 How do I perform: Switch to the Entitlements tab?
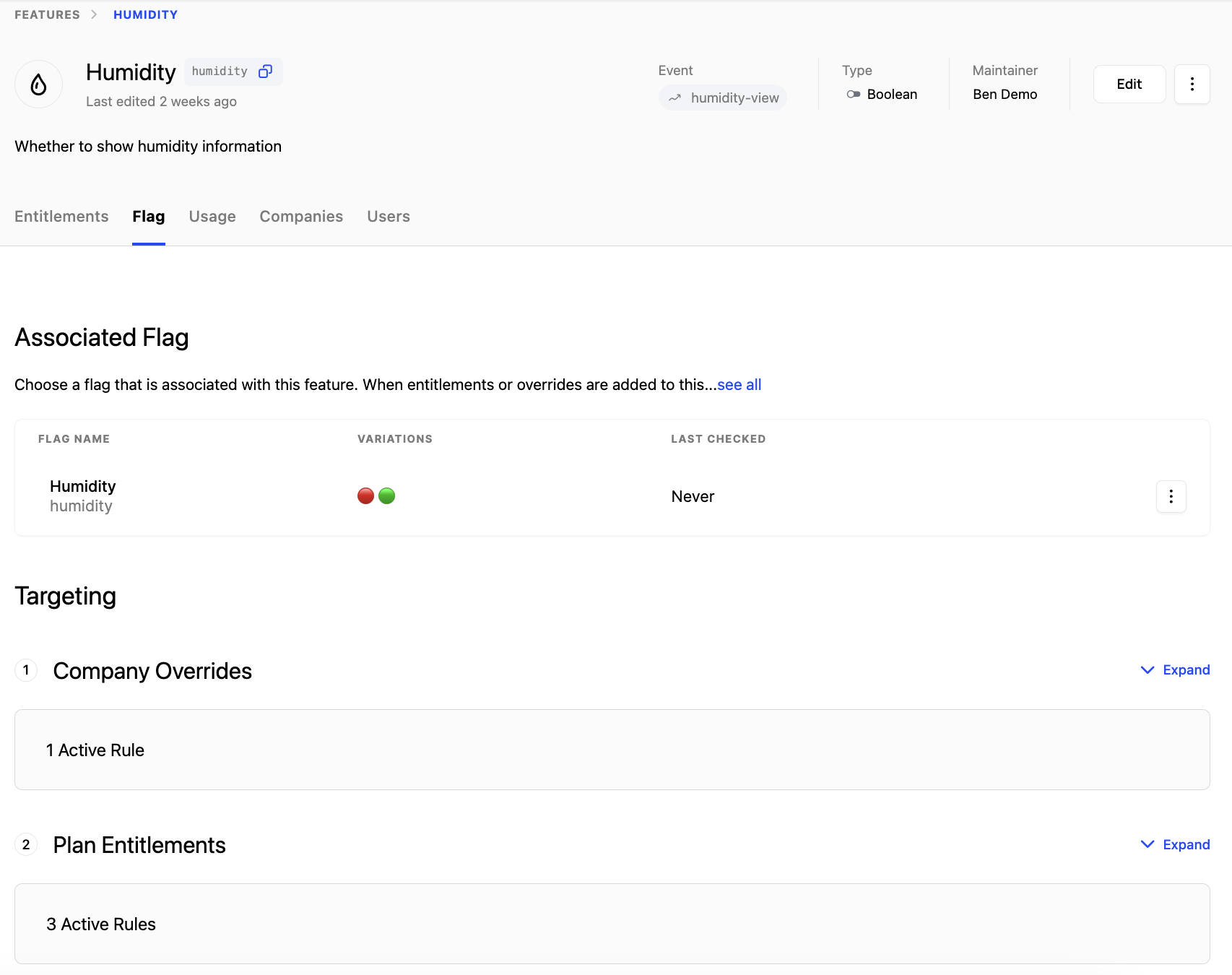(61, 217)
